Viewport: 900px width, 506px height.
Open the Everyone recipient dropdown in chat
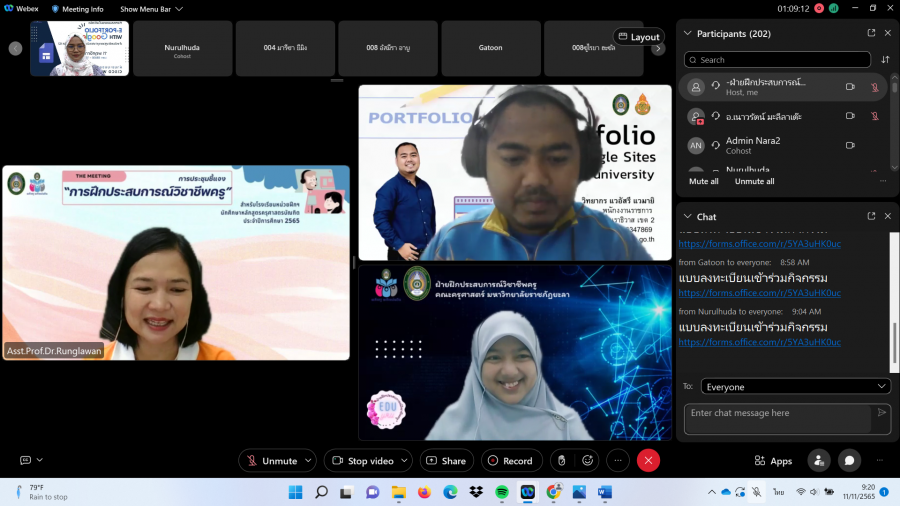click(795, 386)
